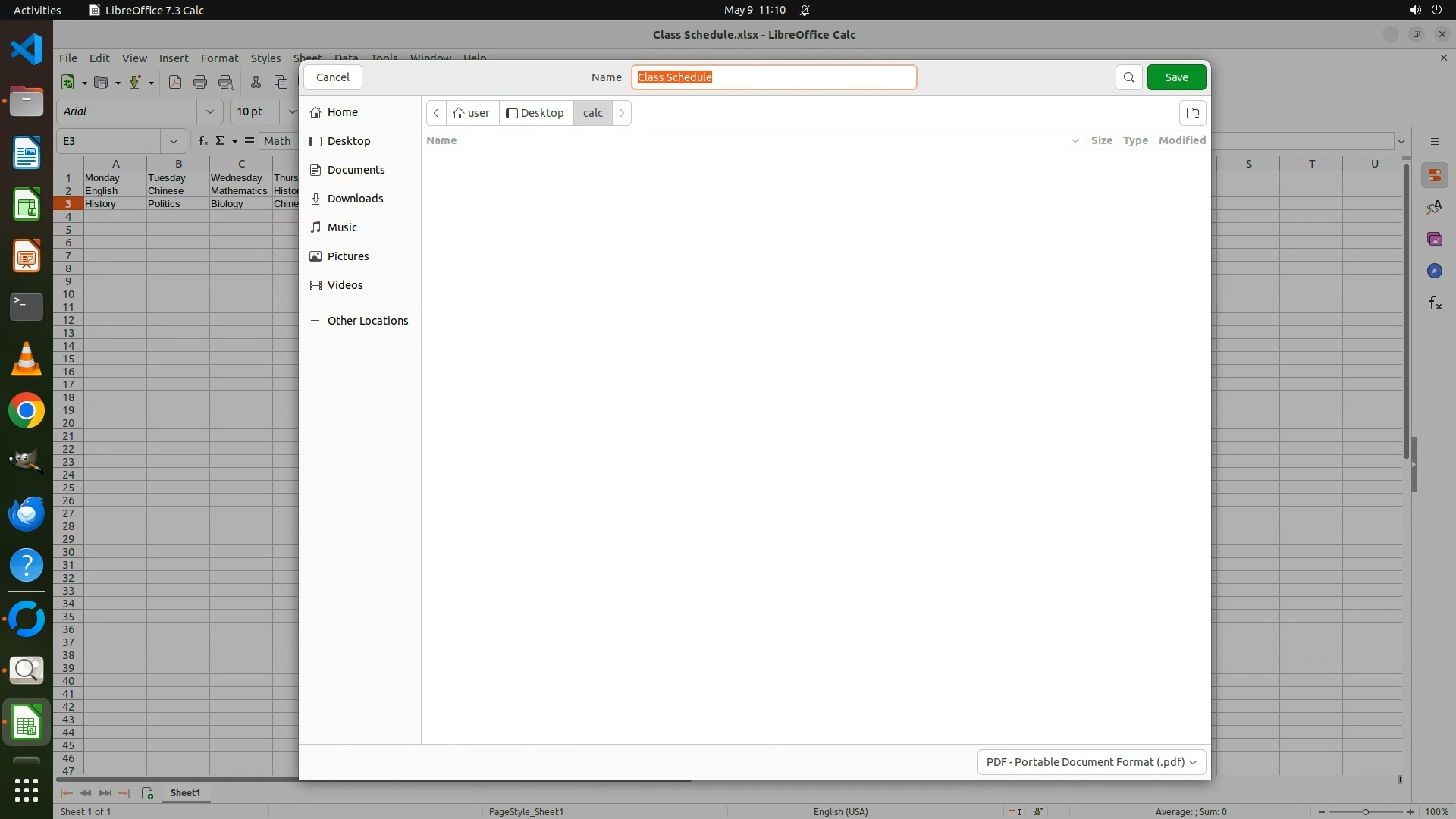Open the sidebar Navigator icon
This screenshot has height=819, width=1456.
1434,271
